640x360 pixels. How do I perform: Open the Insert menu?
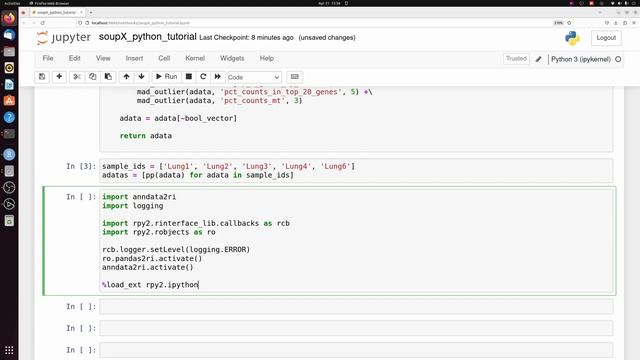[x=134, y=58]
